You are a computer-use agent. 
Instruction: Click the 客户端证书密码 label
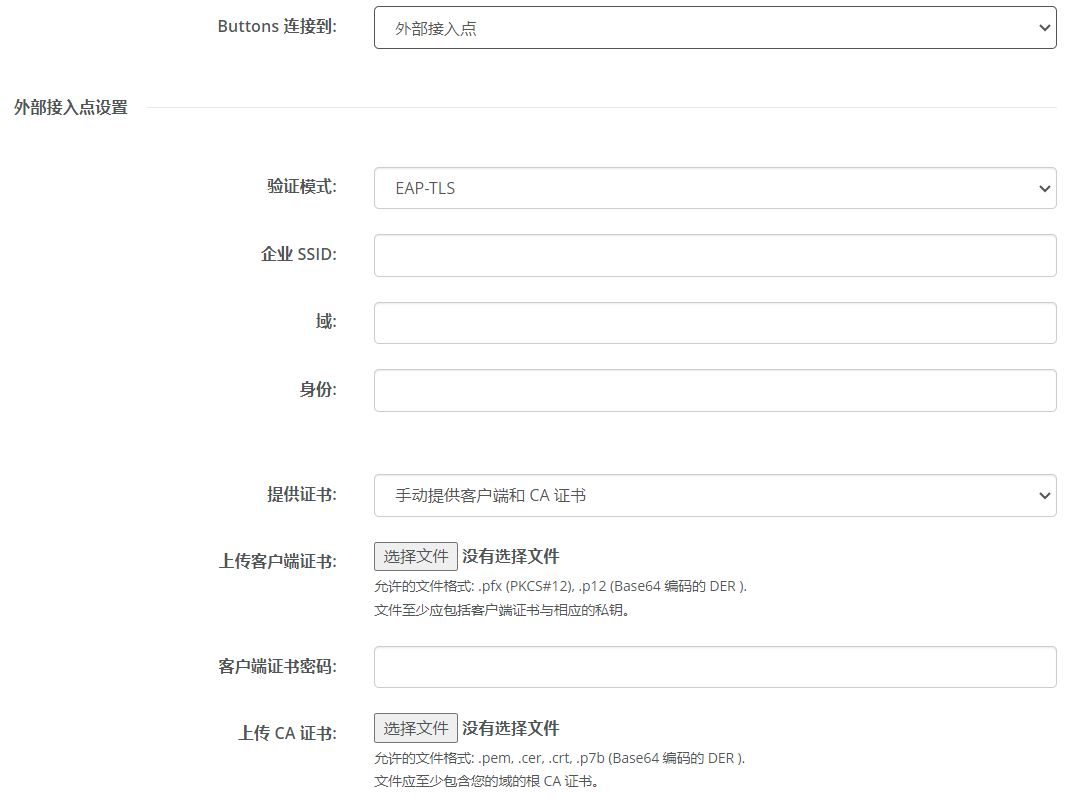pos(278,666)
